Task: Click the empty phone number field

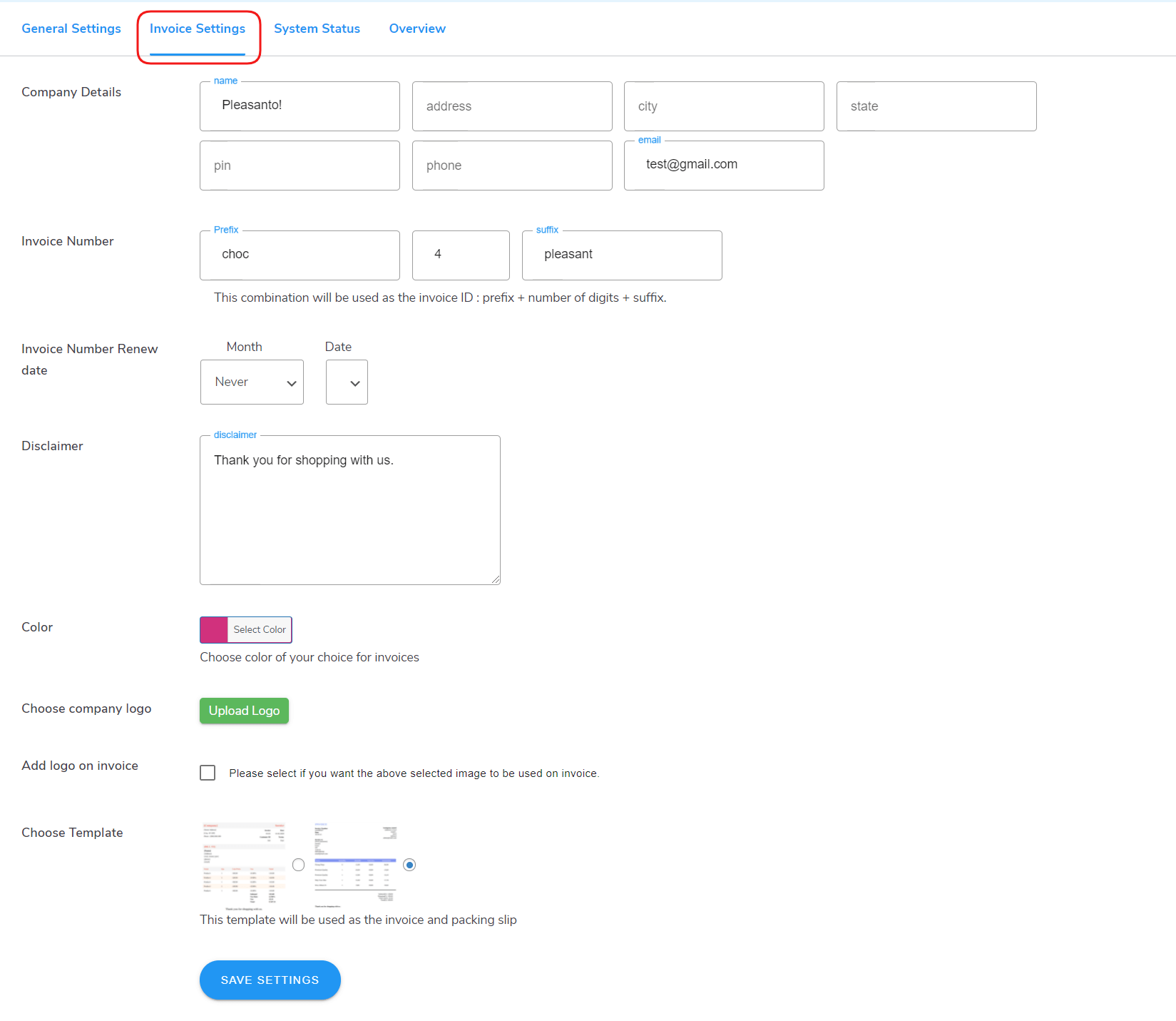Action: 511,165
